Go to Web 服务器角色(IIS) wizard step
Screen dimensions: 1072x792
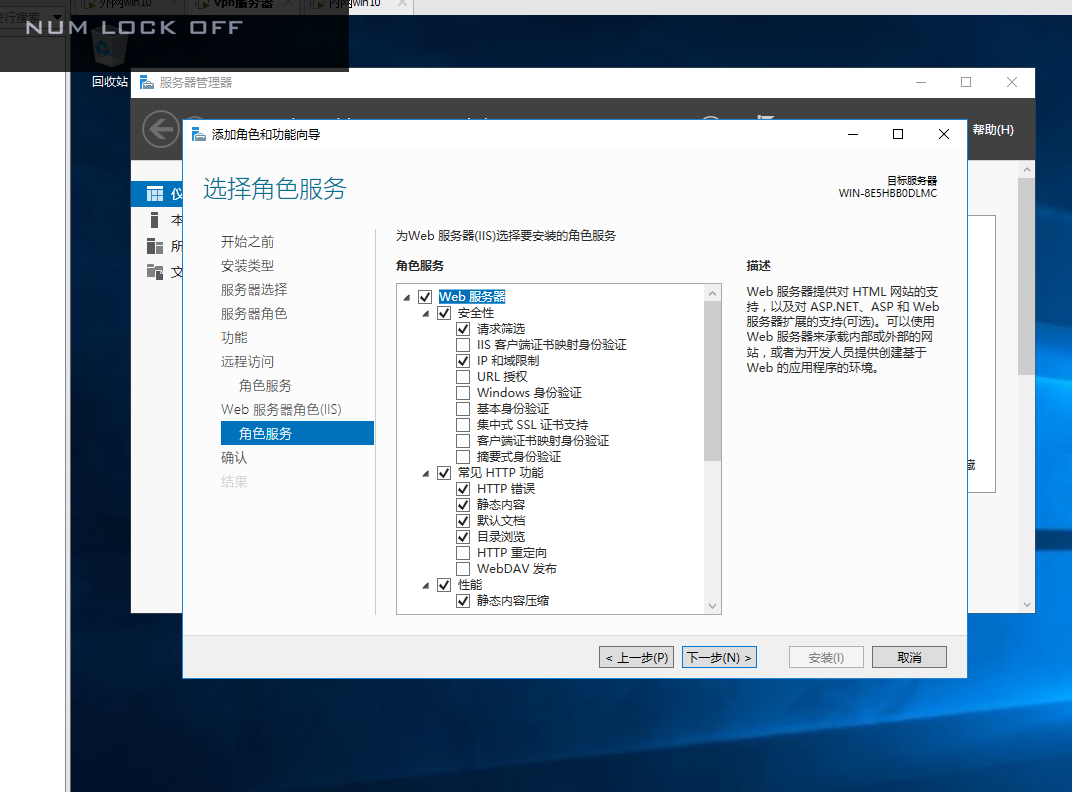coord(281,409)
